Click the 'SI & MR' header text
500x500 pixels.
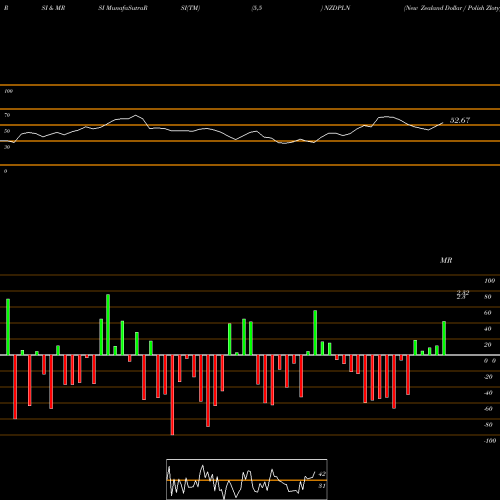pos(53,8)
